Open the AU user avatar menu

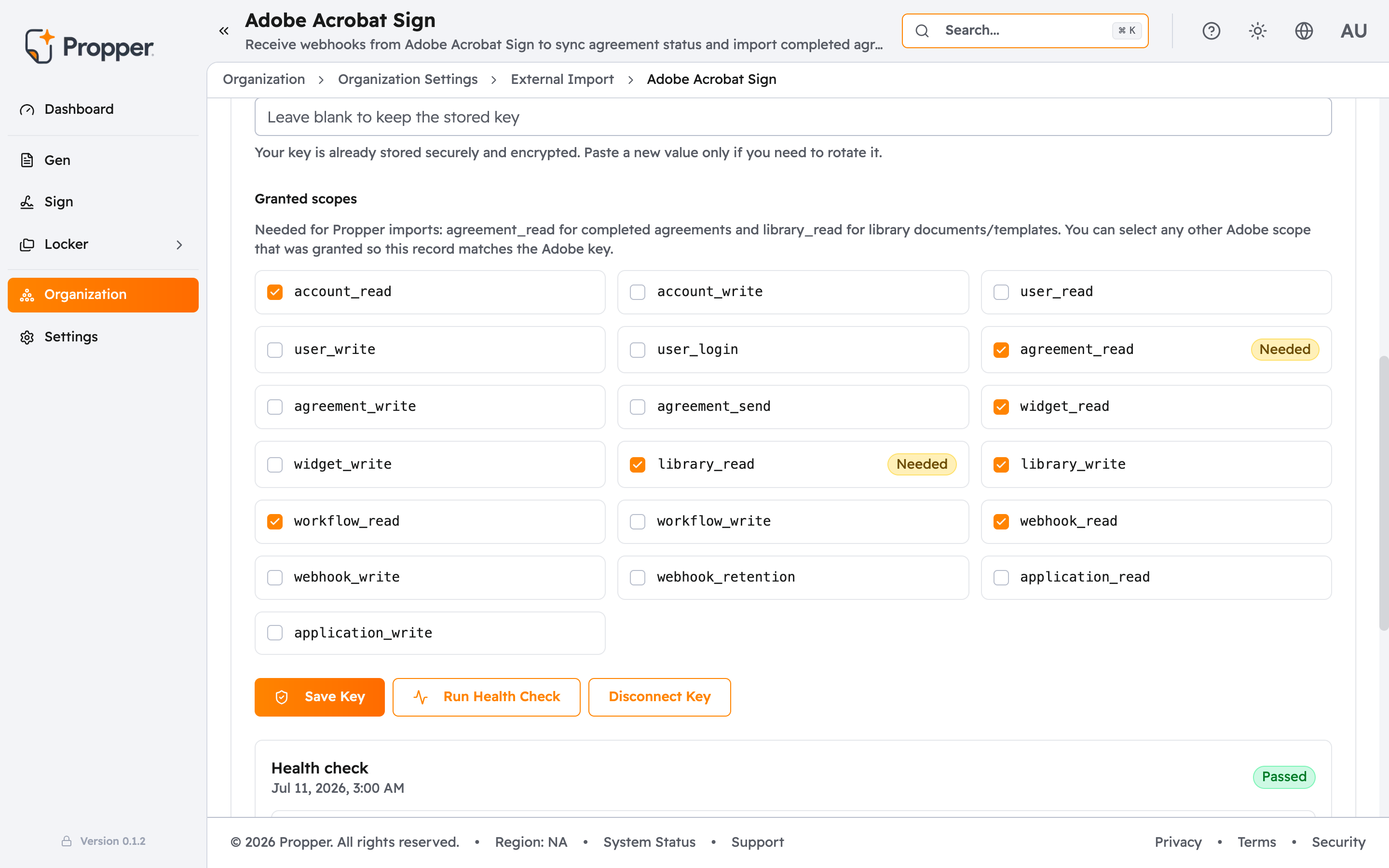pos(1353,31)
